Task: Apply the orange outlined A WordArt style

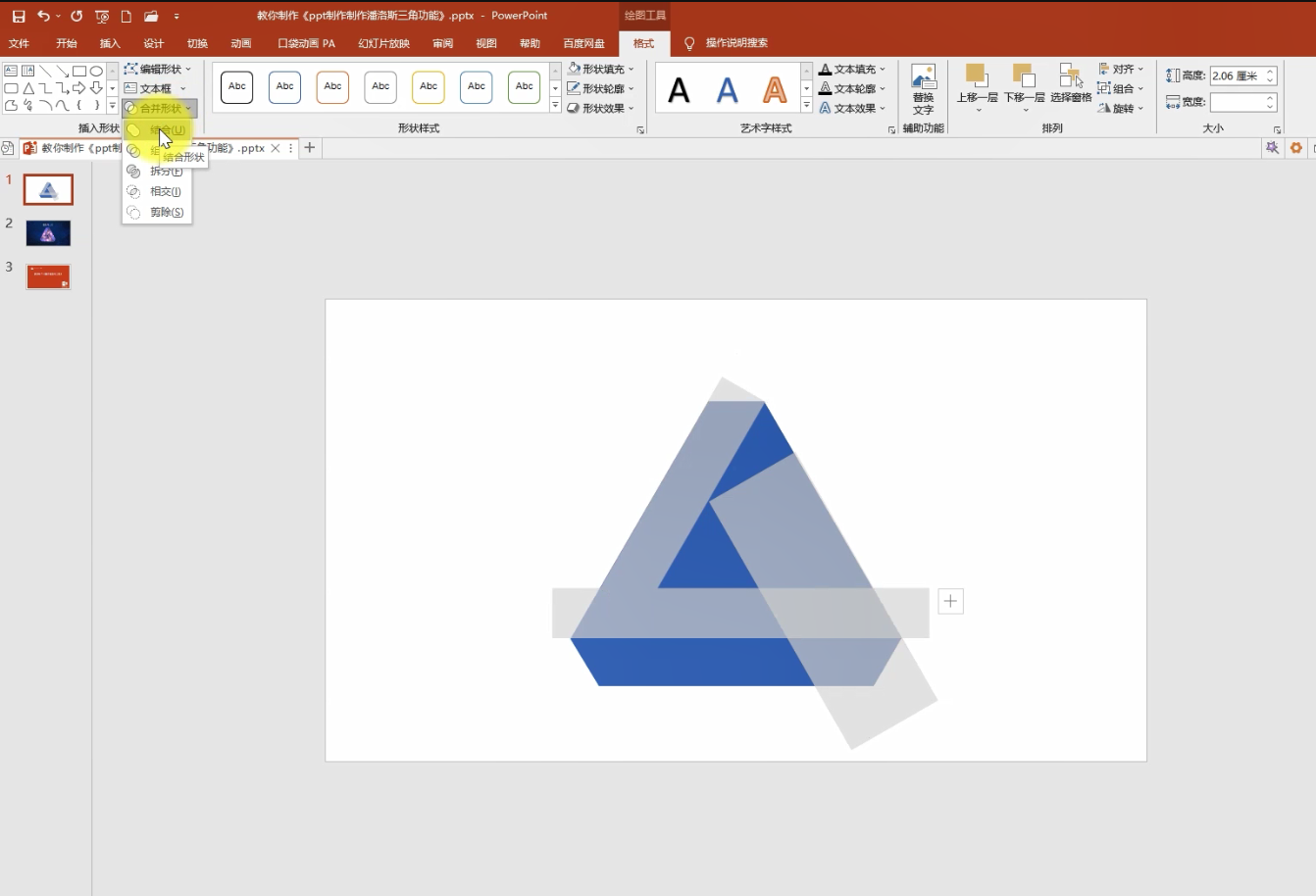Action: pos(775,90)
